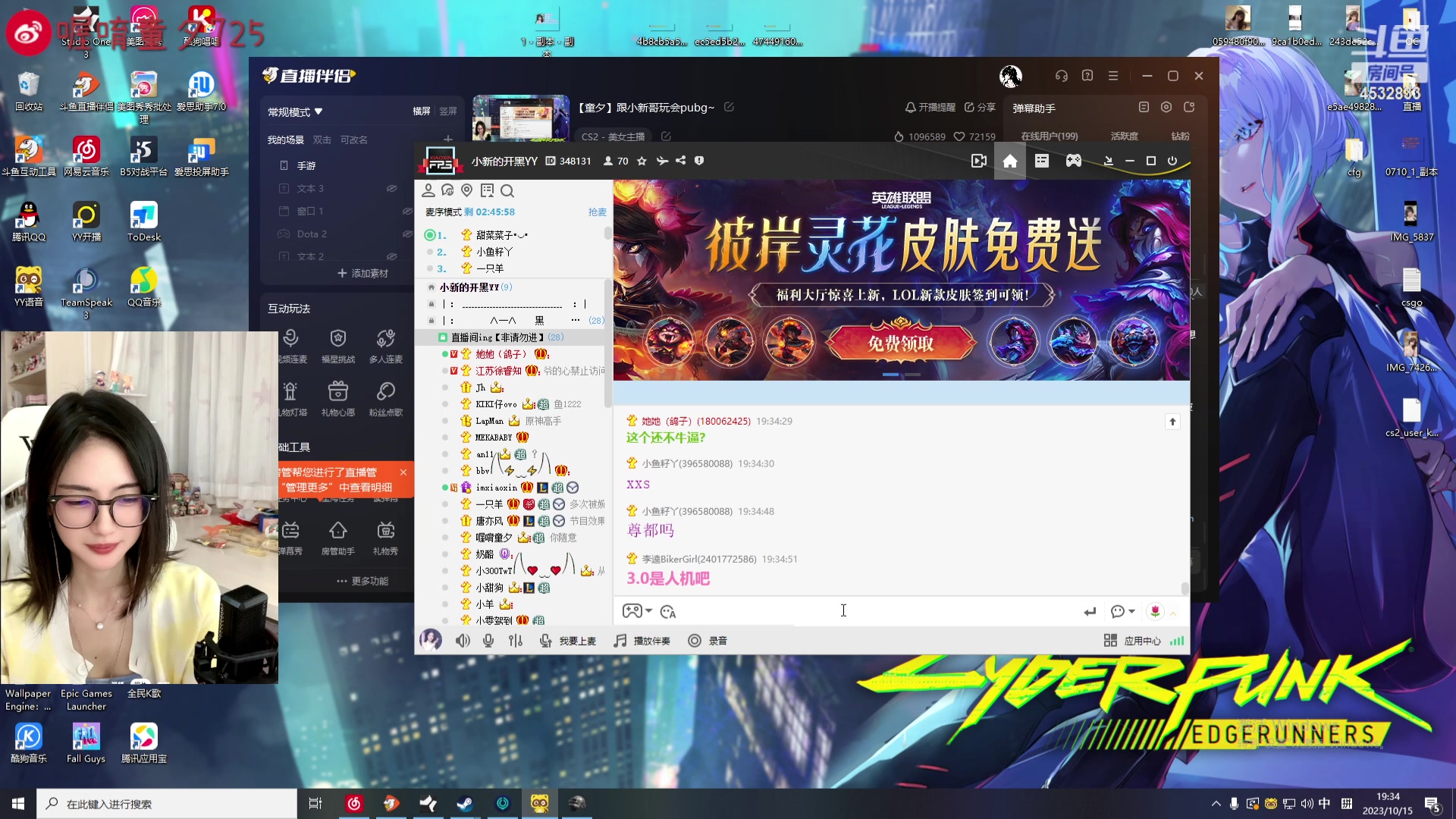Open the gamepad games icon in YY title bar
1456x819 pixels.
pos(1073,161)
